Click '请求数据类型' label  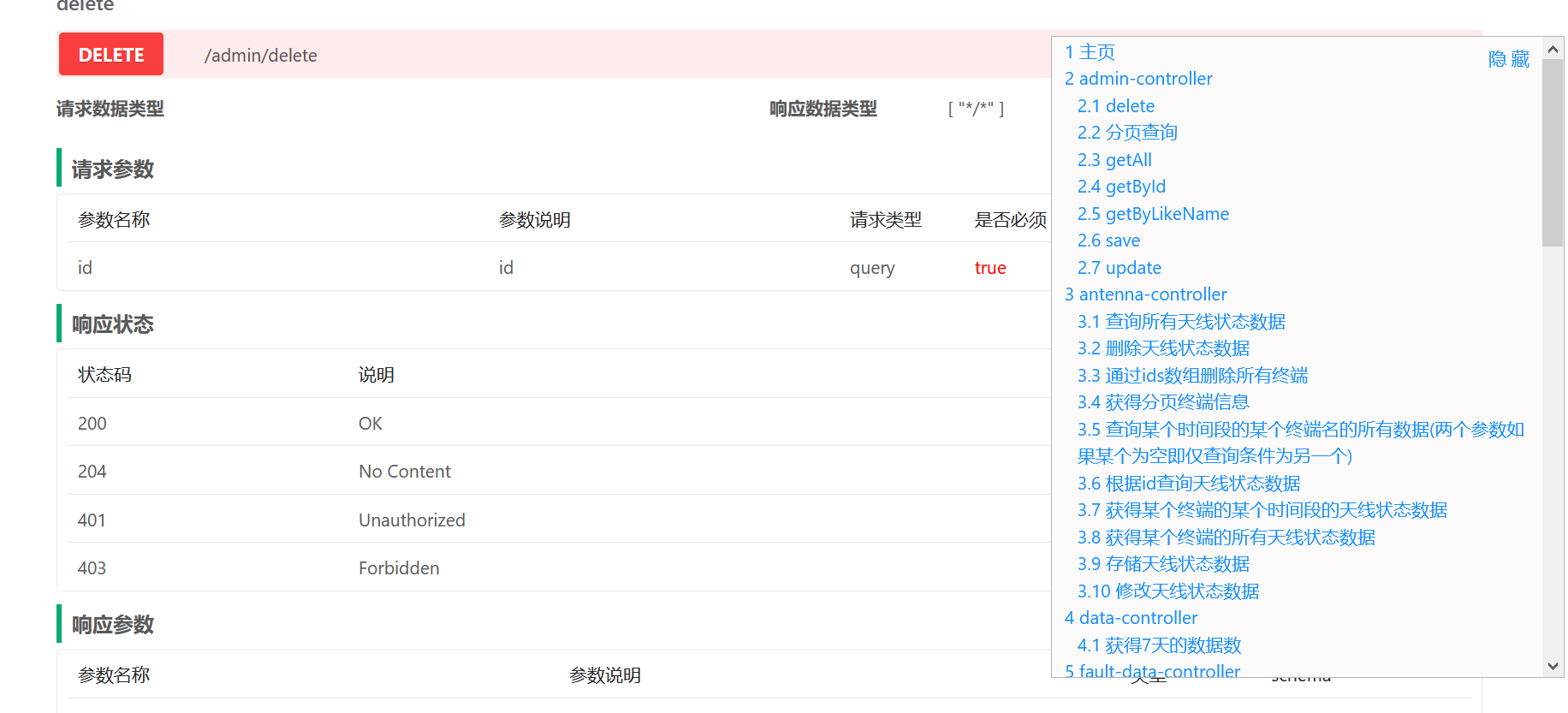[x=110, y=109]
